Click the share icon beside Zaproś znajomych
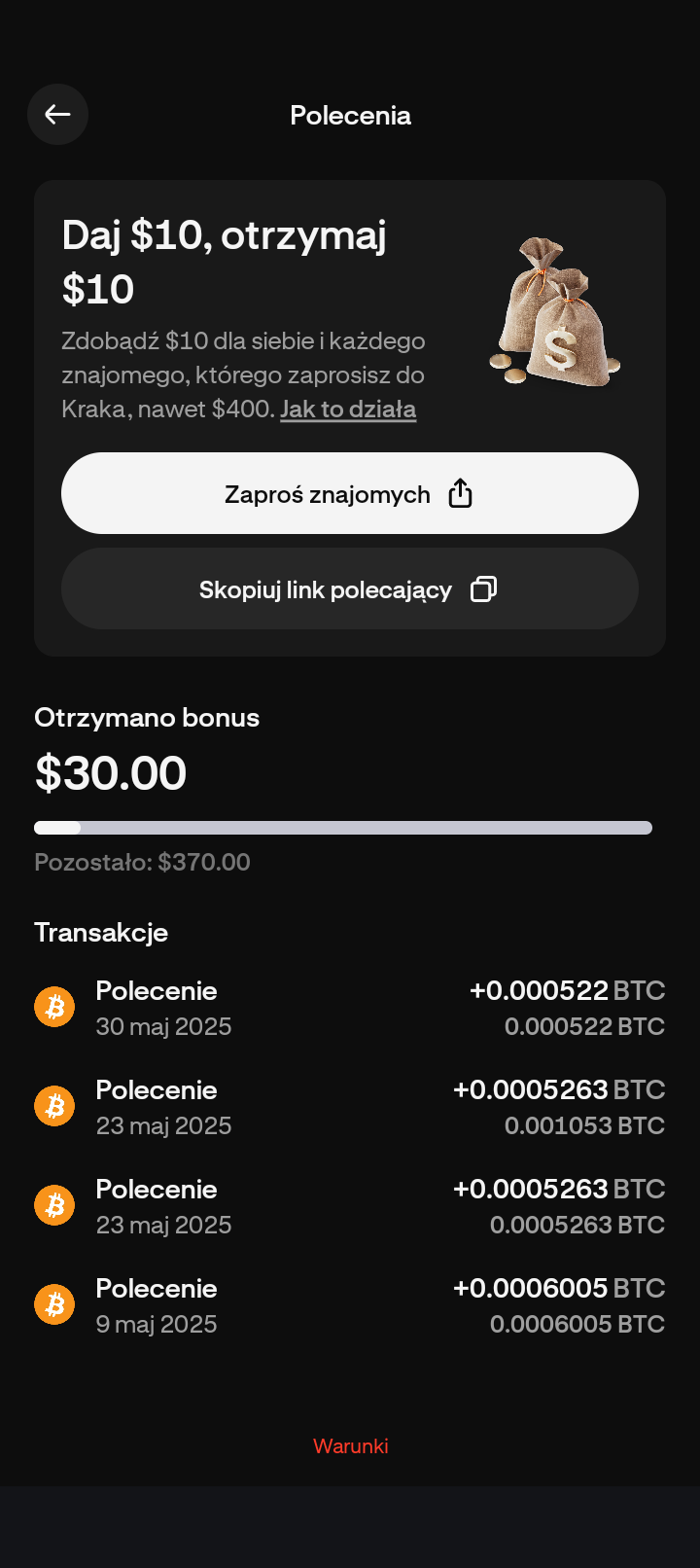The height and width of the screenshot is (1568, 700). [x=460, y=494]
